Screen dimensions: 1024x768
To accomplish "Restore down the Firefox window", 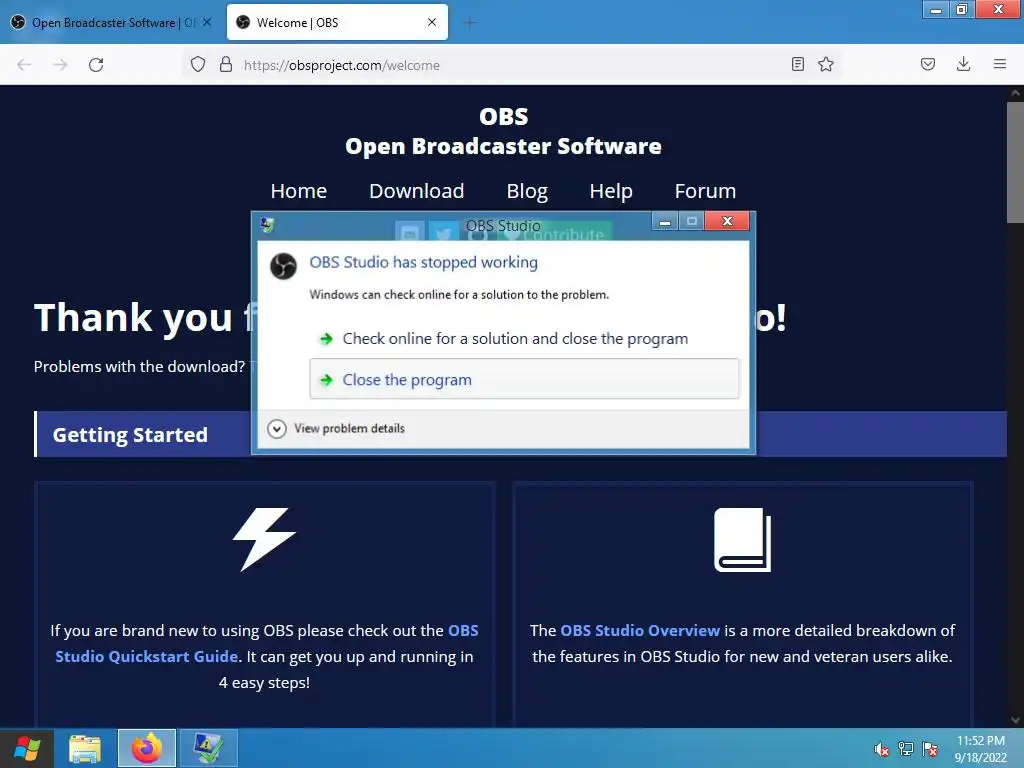I will click(961, 9).
